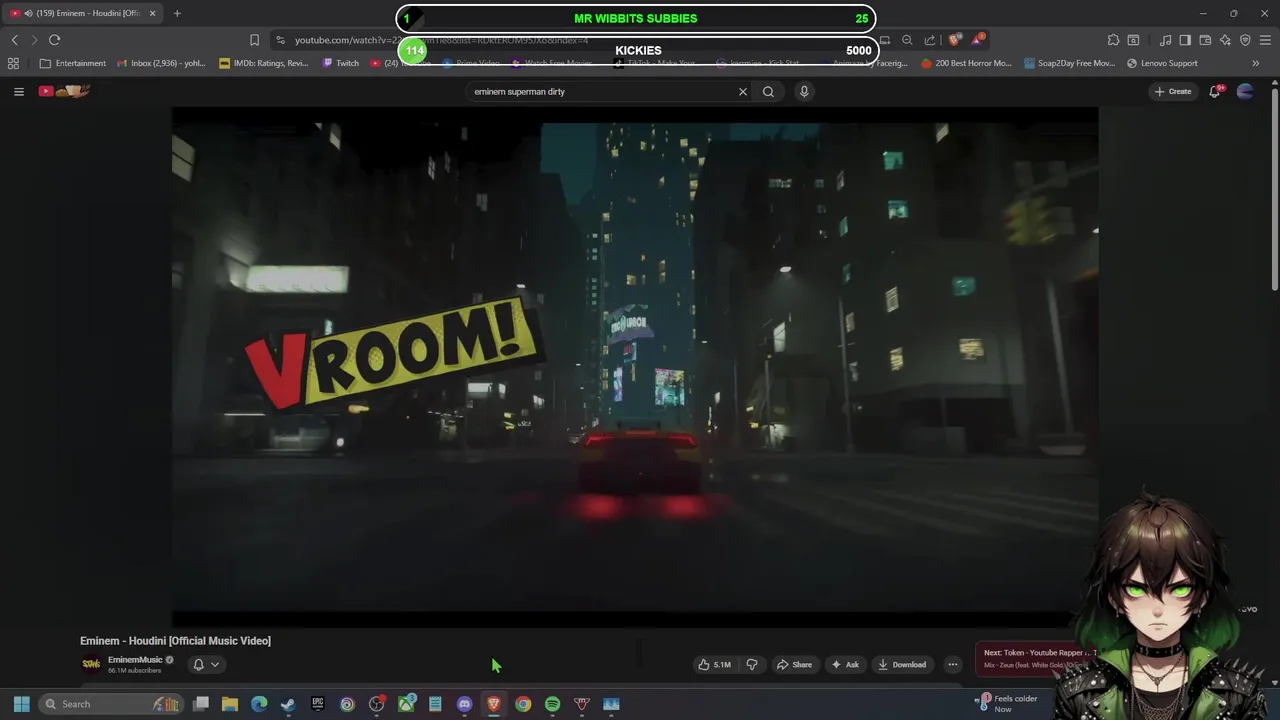1280x720 pixels.
Task: Open a new browser tab with plus
Action: click(x=177, y=13)
